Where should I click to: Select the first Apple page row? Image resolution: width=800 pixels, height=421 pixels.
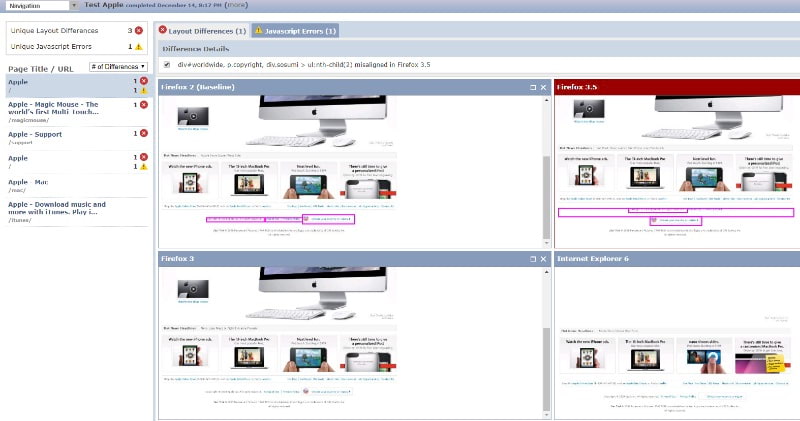click(x=79, y=86)
